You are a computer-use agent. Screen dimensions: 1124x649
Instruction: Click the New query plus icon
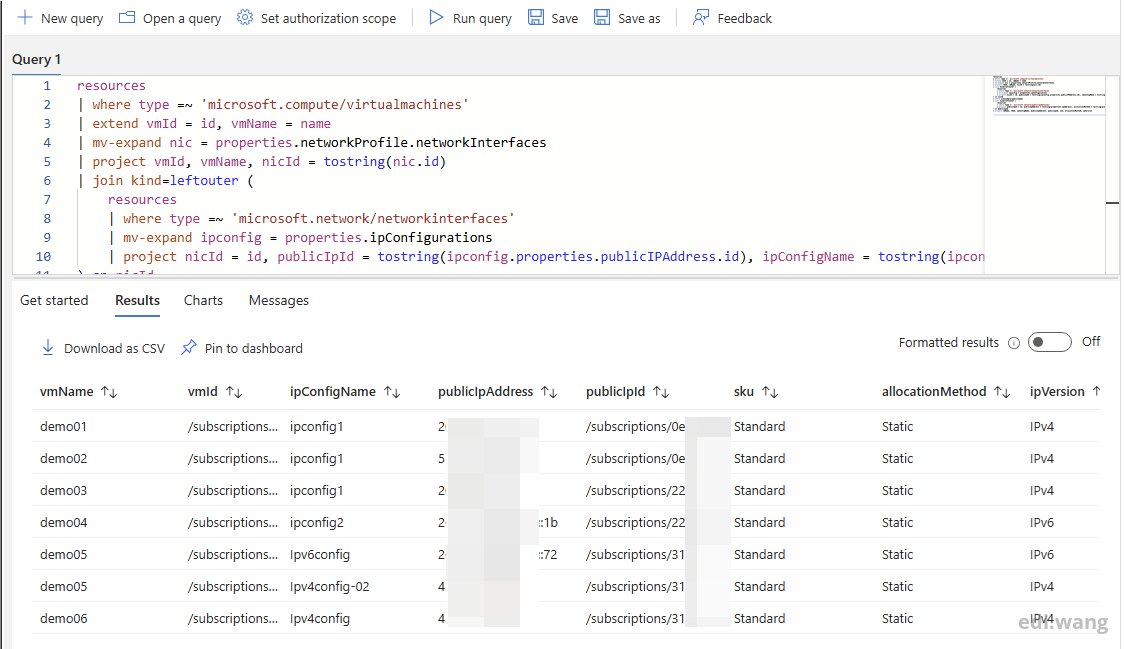24,17
